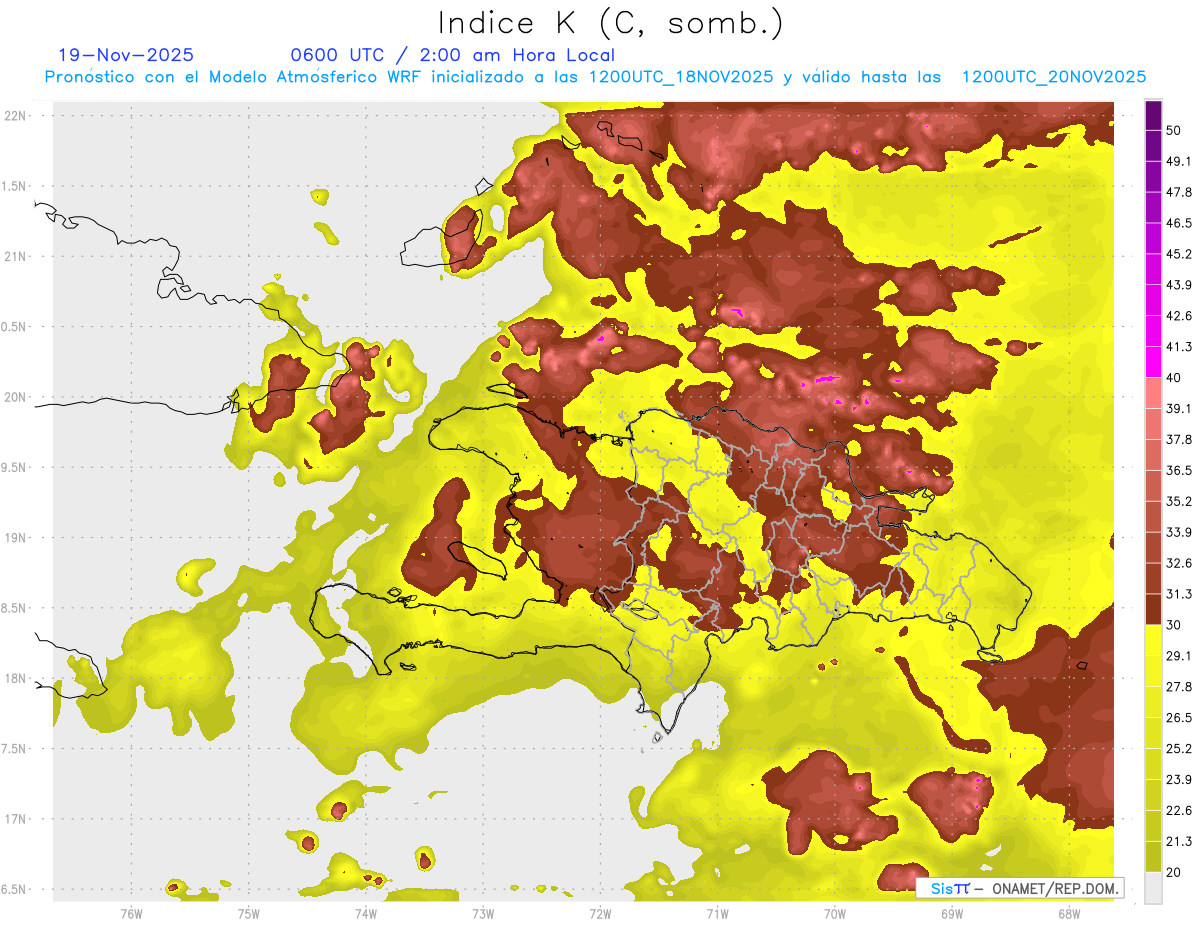Click the colorbar value 35.2
This screenshot has width=1200, height=927.
point(1179,501)
